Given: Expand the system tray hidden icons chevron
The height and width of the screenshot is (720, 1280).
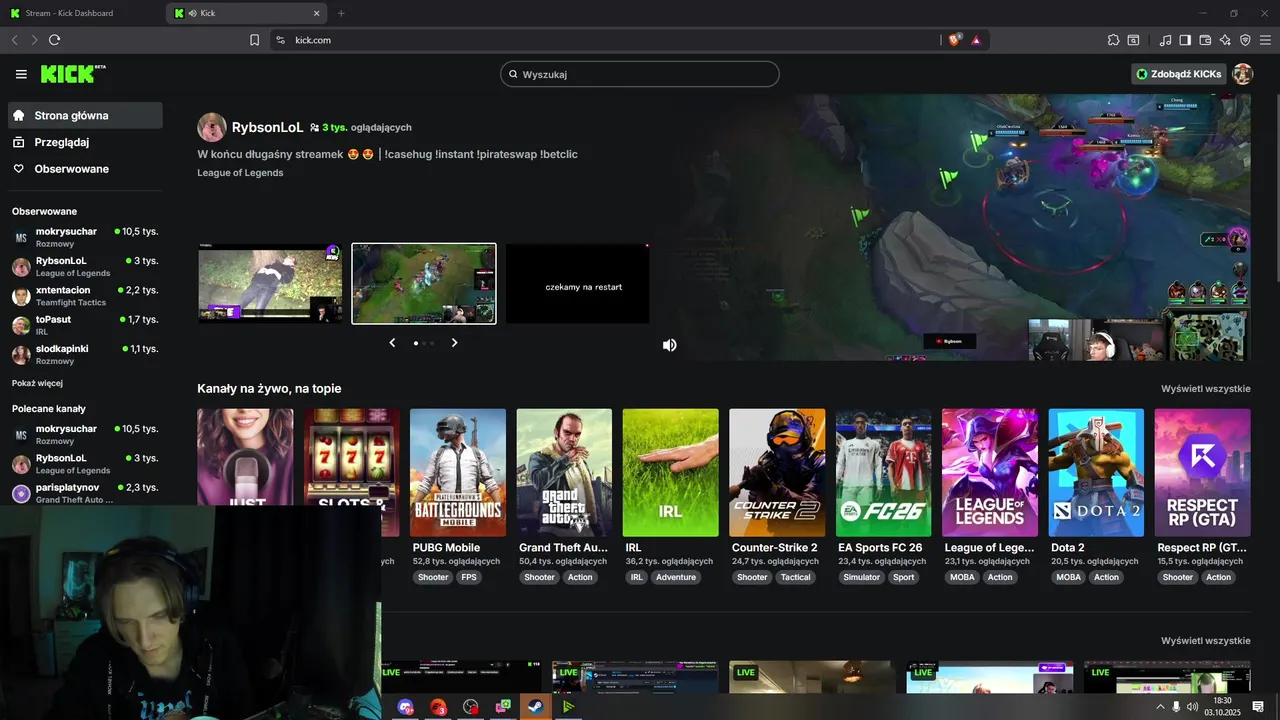Looking at the screenshot, I should (x=1160, y=707).
